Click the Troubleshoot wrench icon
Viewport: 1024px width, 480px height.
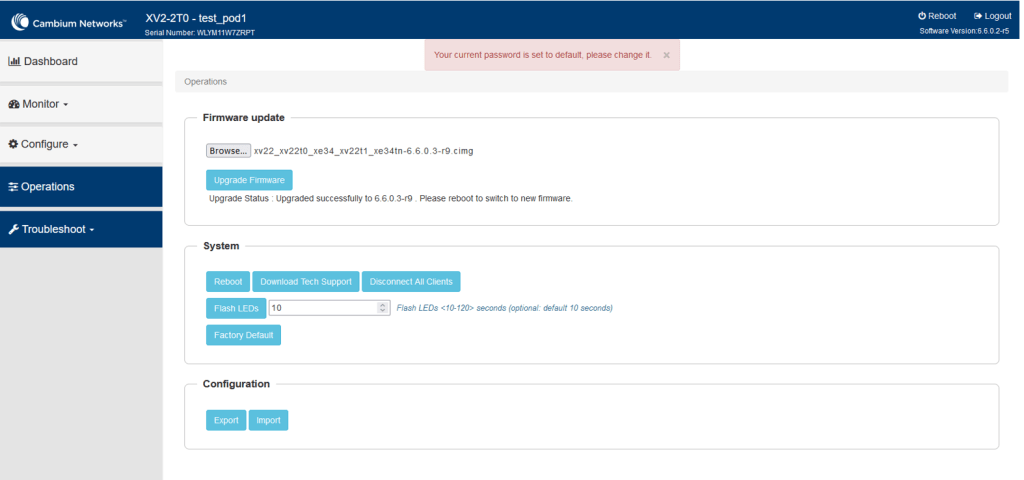(x=14, y=229)
